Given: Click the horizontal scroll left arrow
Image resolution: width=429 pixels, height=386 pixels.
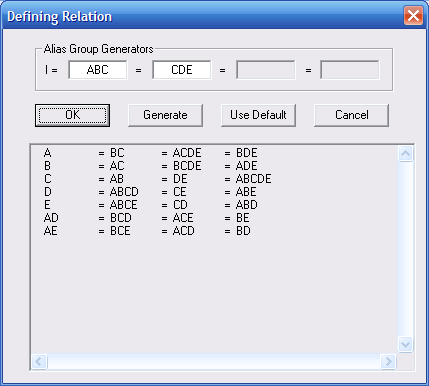Looking at the screenshot, I should pyautogui.click(x=39, y=361).
